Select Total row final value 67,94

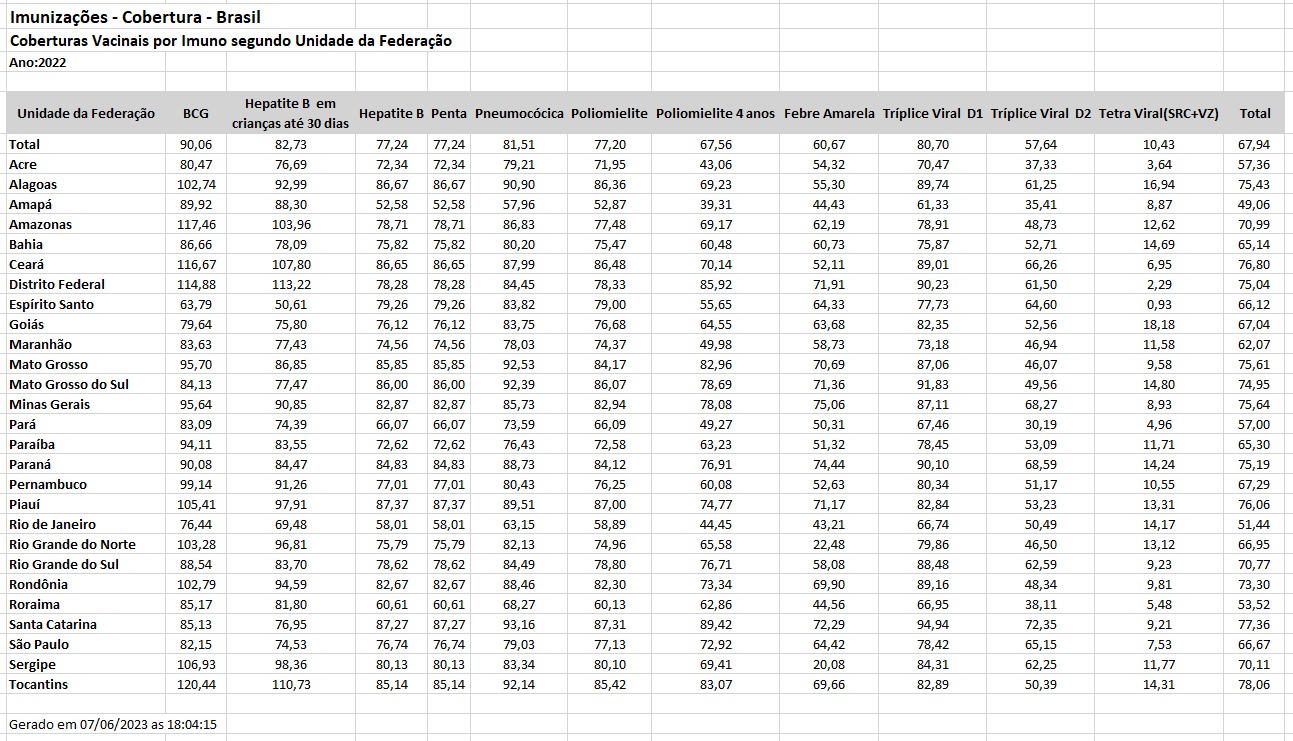pyautogui.click(x=1254, y=144)
